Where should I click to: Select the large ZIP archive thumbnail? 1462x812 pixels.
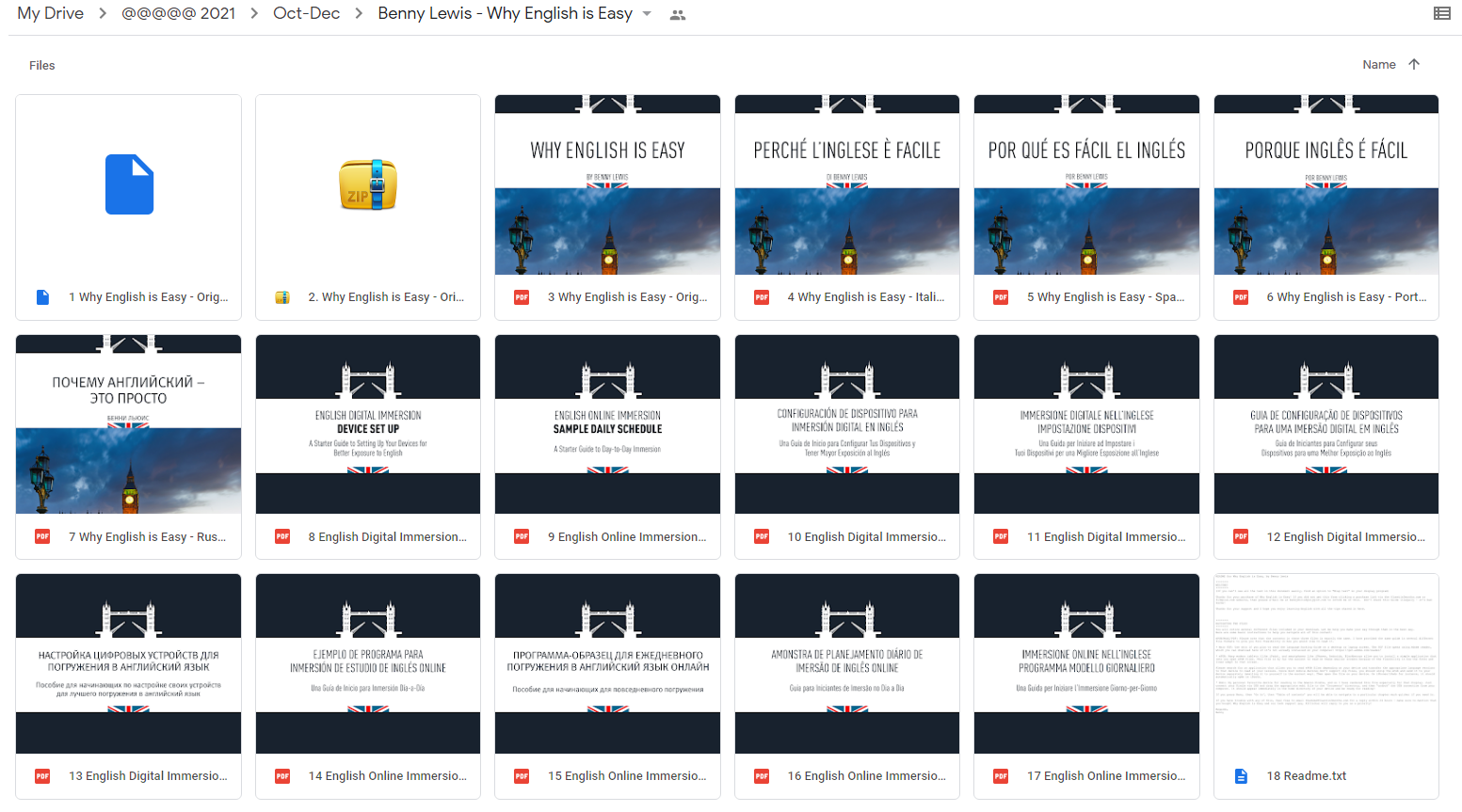coord(368,184)
